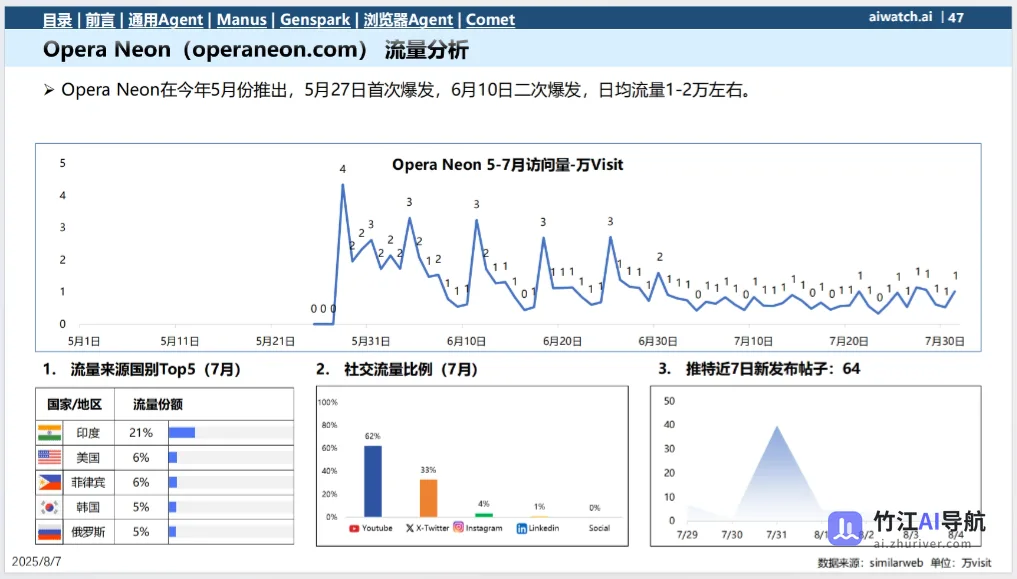The height and width of the screenshot is (579, 1017).
Task: Click the 竹江AI导航 logo icon
Action: click(x=845, y=528)
